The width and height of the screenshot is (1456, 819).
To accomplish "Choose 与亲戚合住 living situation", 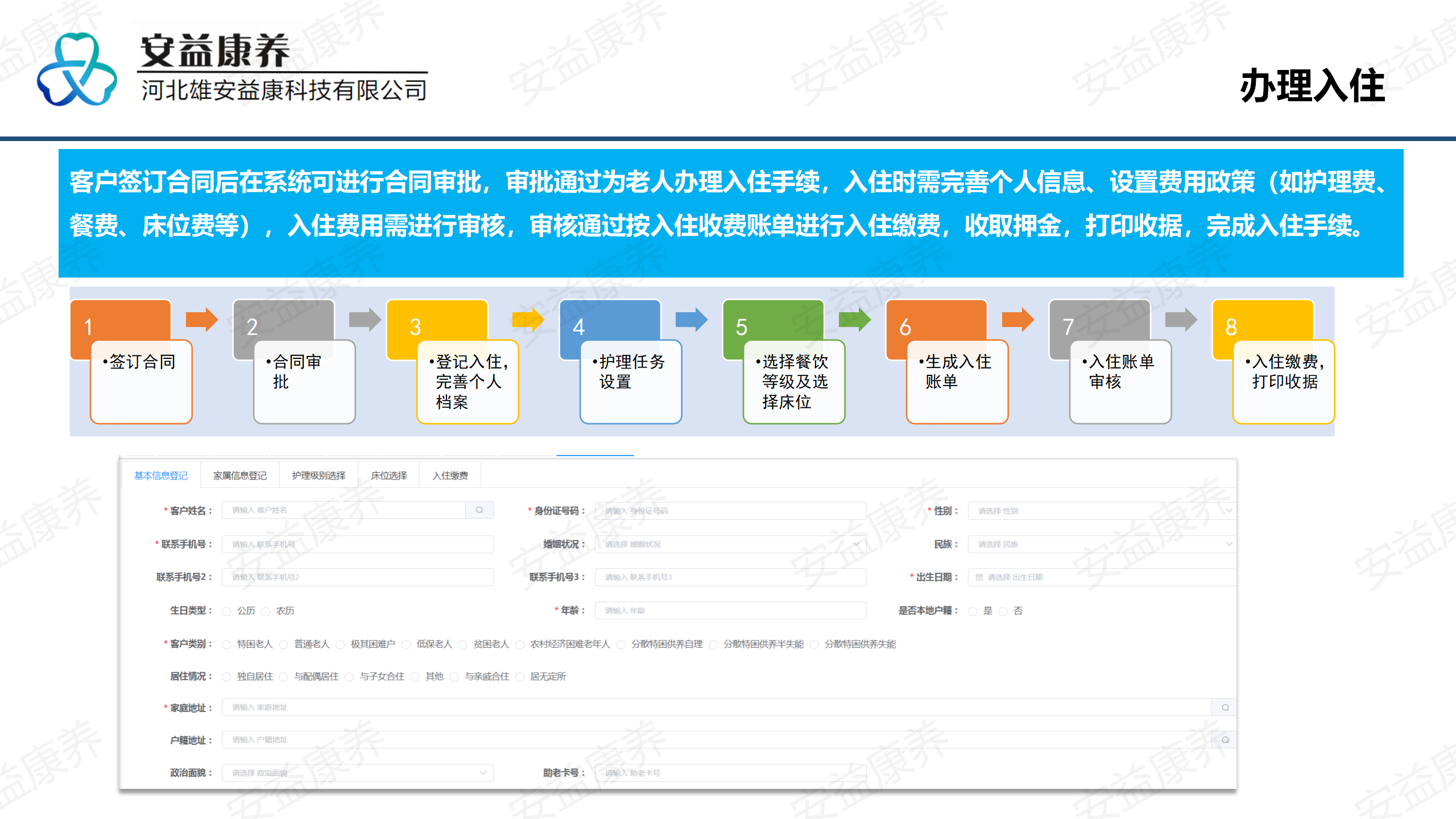I will 454,677.
